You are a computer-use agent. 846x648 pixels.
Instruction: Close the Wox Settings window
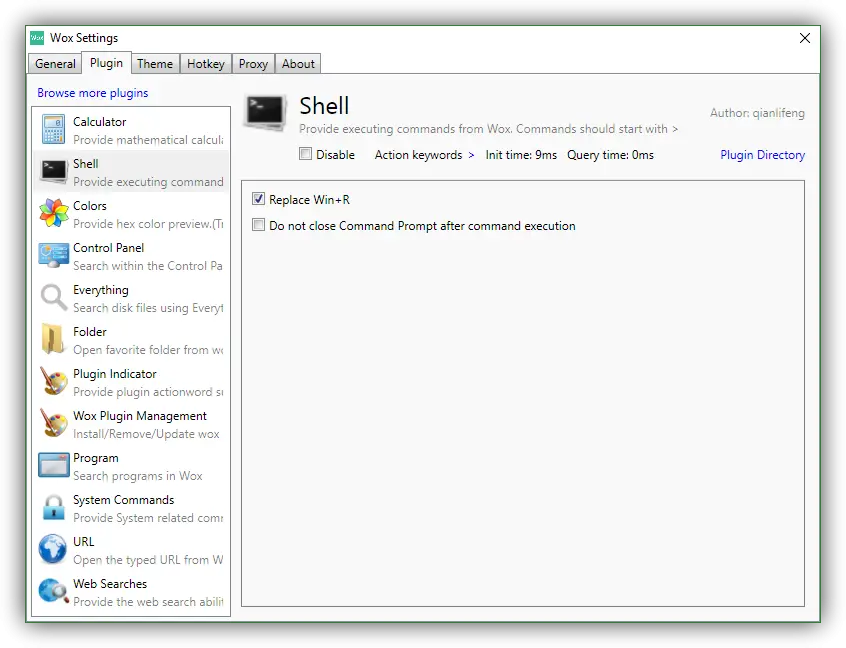click(x=804, y=38)
